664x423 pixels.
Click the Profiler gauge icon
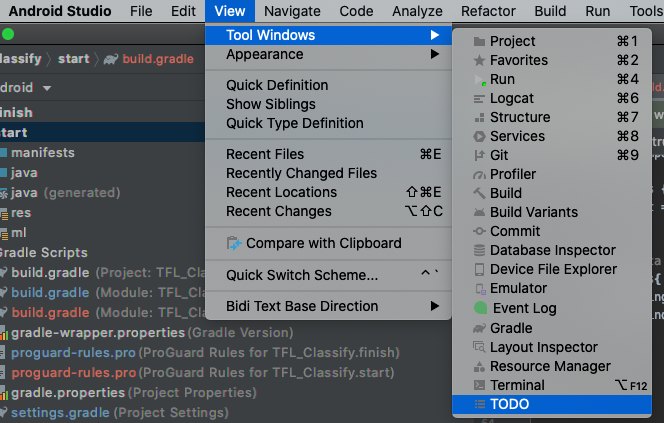coord(479,174)
